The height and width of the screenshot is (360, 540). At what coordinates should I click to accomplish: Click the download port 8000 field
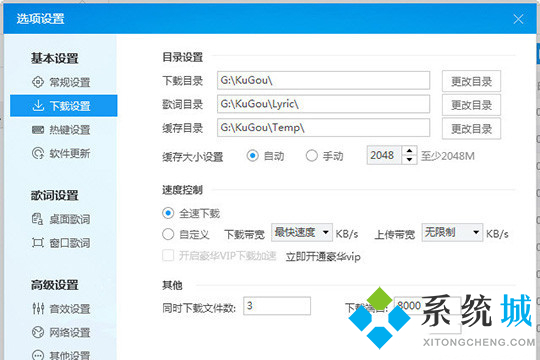[x=427, y=306]
